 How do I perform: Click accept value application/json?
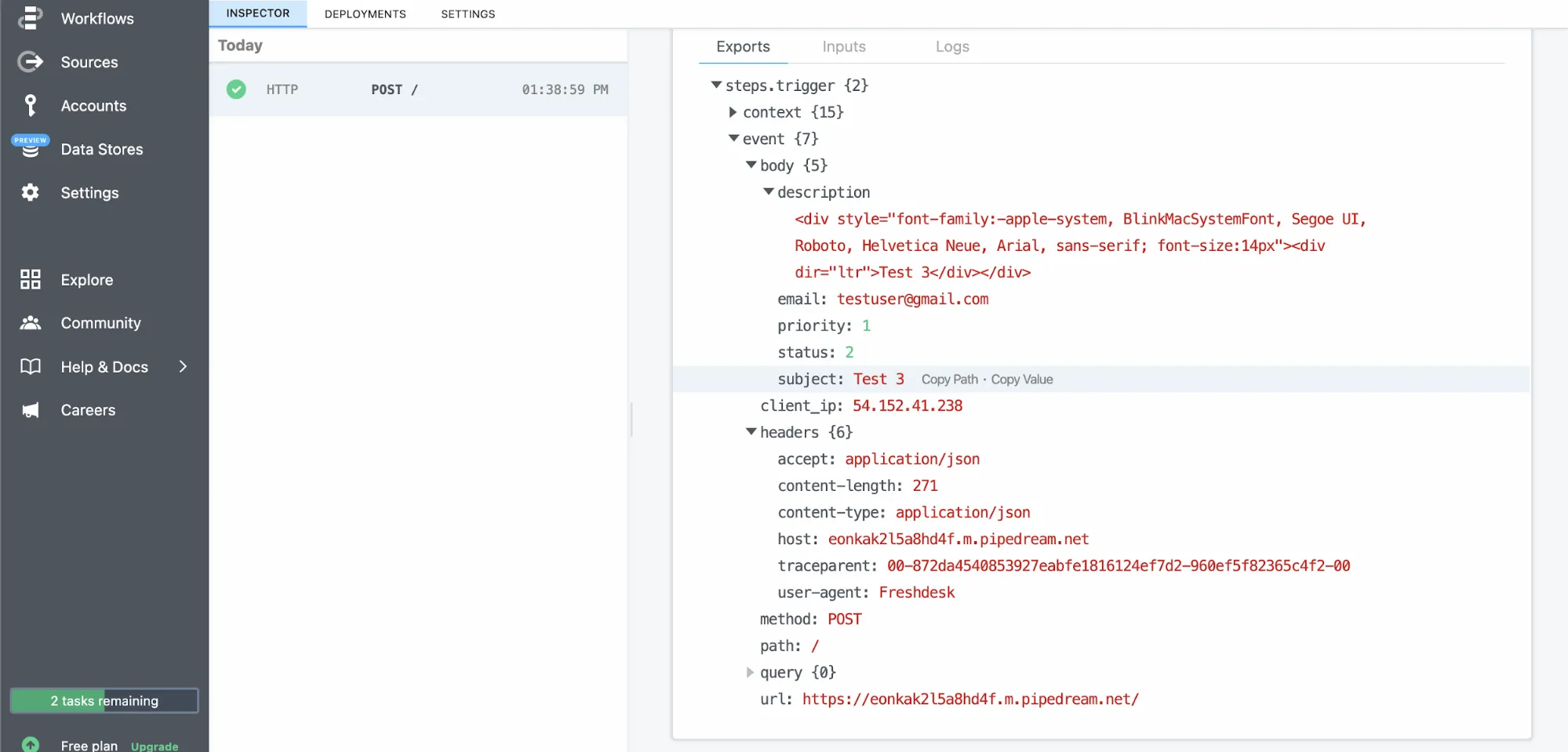(x=912, y=459)
